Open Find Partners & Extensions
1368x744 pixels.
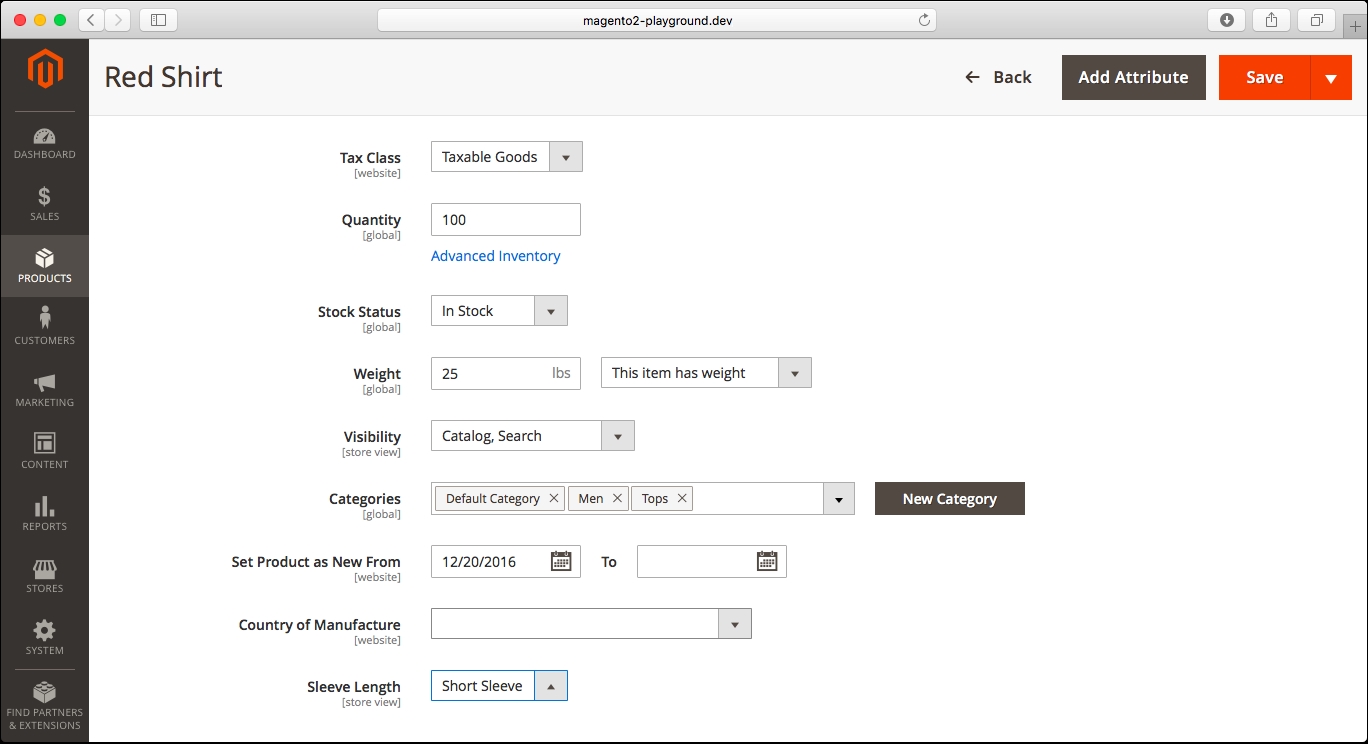(x=44, y=706)
